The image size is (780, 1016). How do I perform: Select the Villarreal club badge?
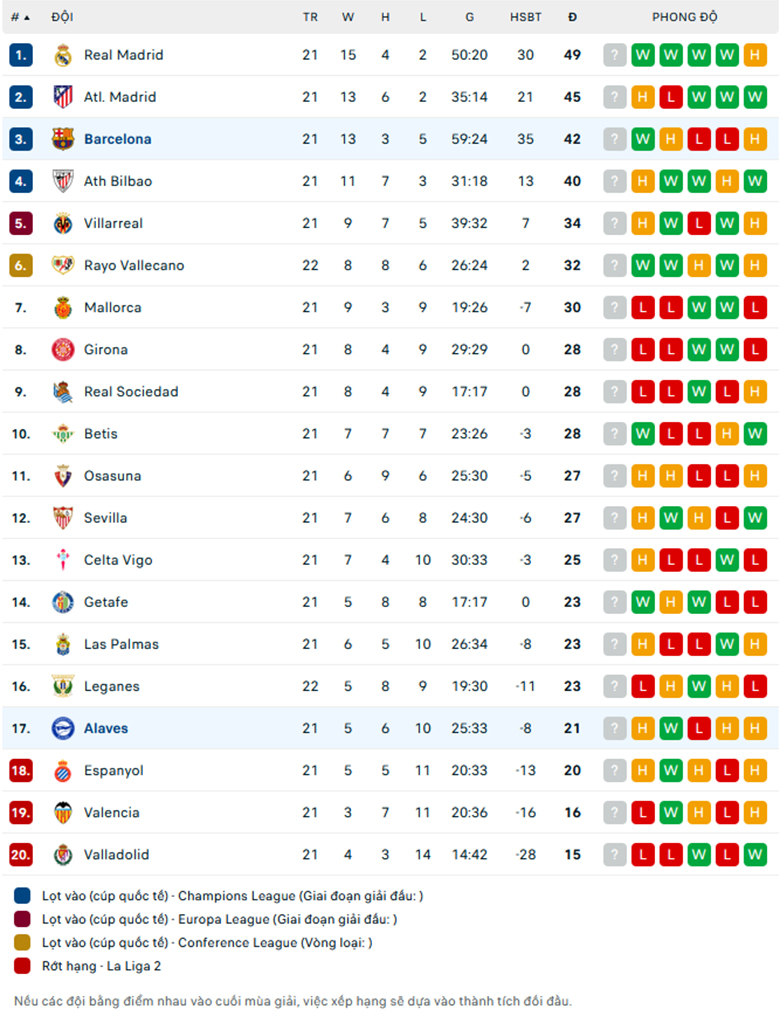(x=63, y=224)
